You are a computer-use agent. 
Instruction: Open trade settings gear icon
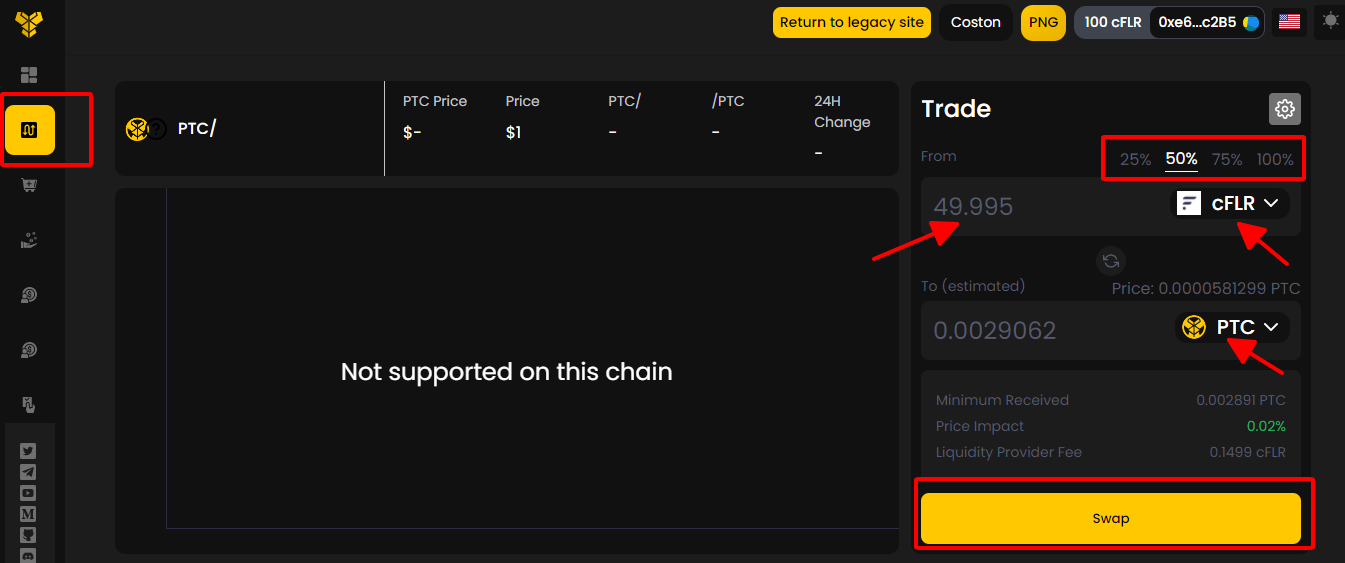[x=1285, y=109]
